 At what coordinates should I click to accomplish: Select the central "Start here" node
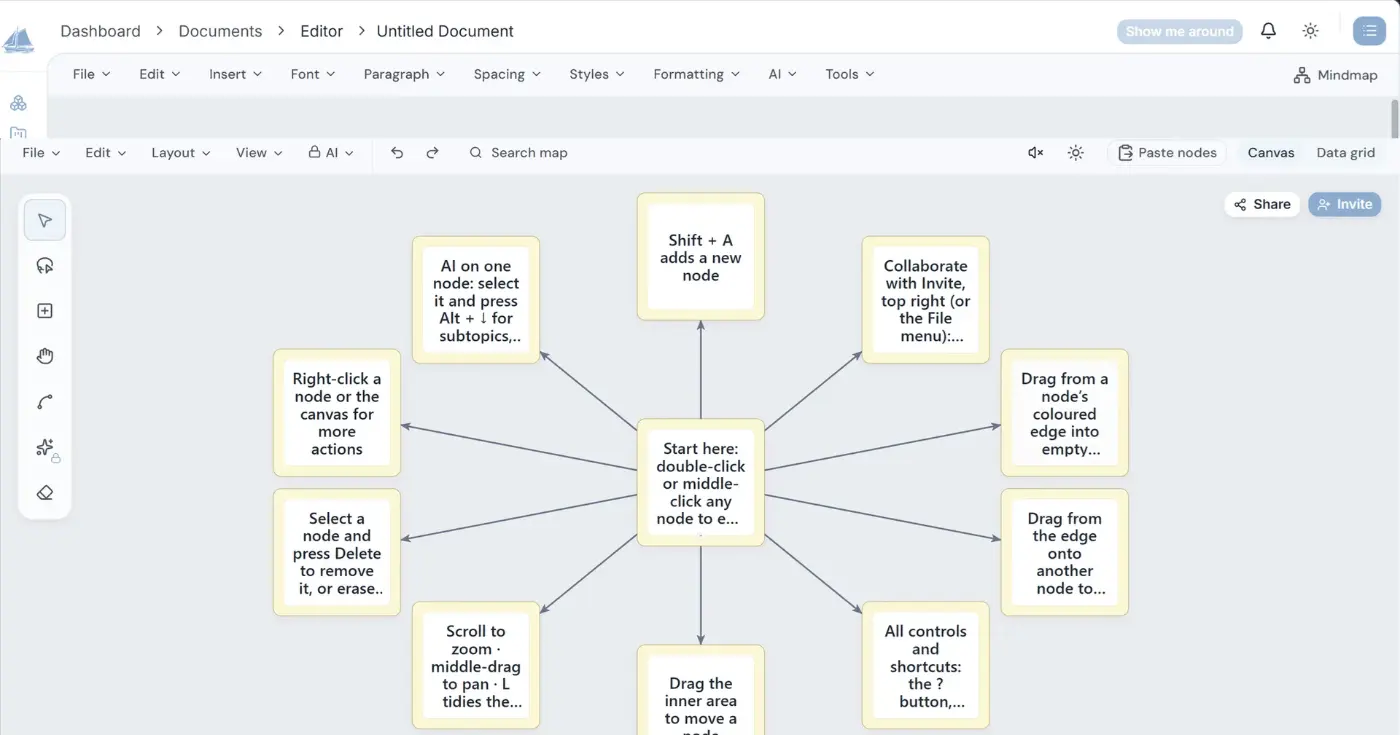coord(701,483)
